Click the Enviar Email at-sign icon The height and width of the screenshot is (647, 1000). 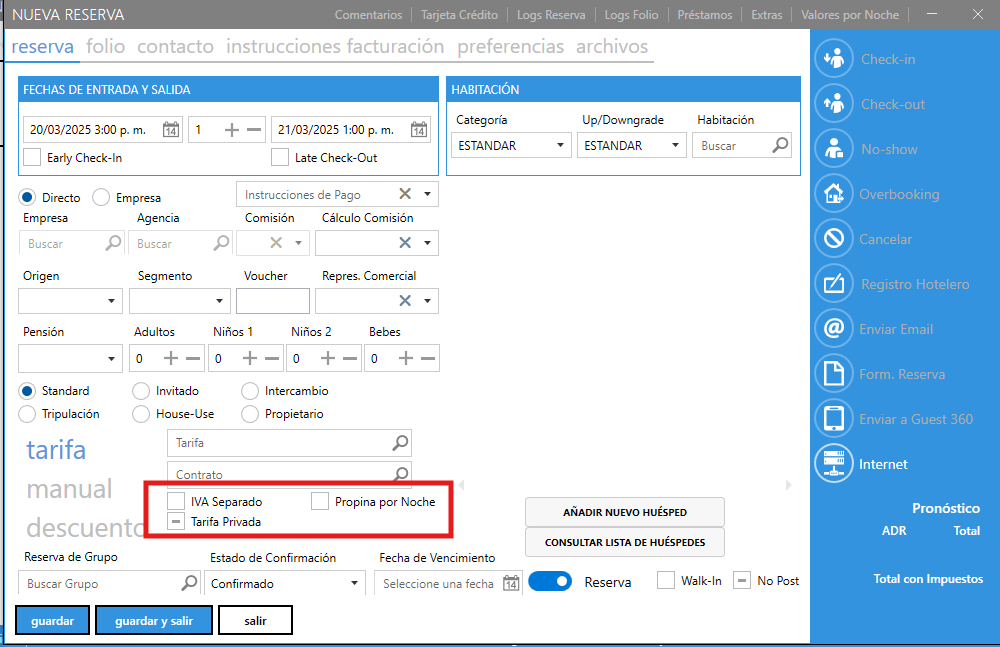coord(833,330)
